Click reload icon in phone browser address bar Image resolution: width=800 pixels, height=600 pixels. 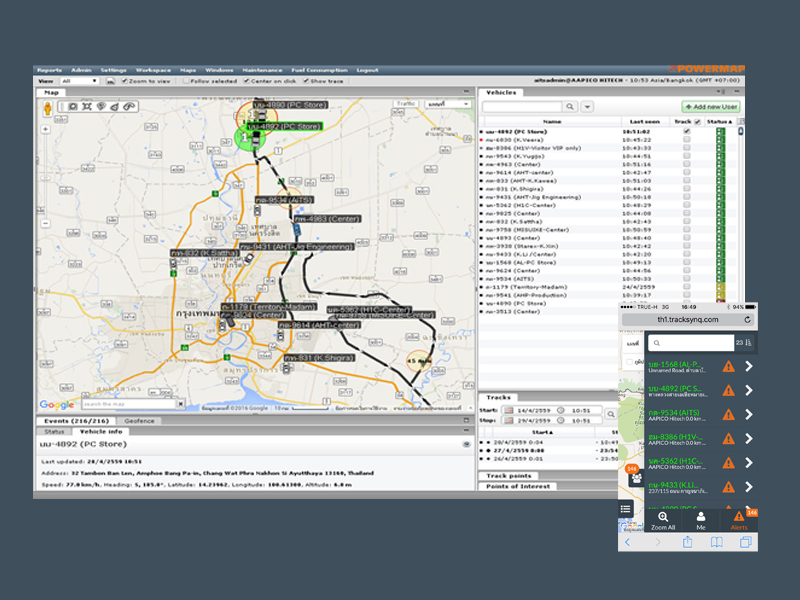[747, 320]
